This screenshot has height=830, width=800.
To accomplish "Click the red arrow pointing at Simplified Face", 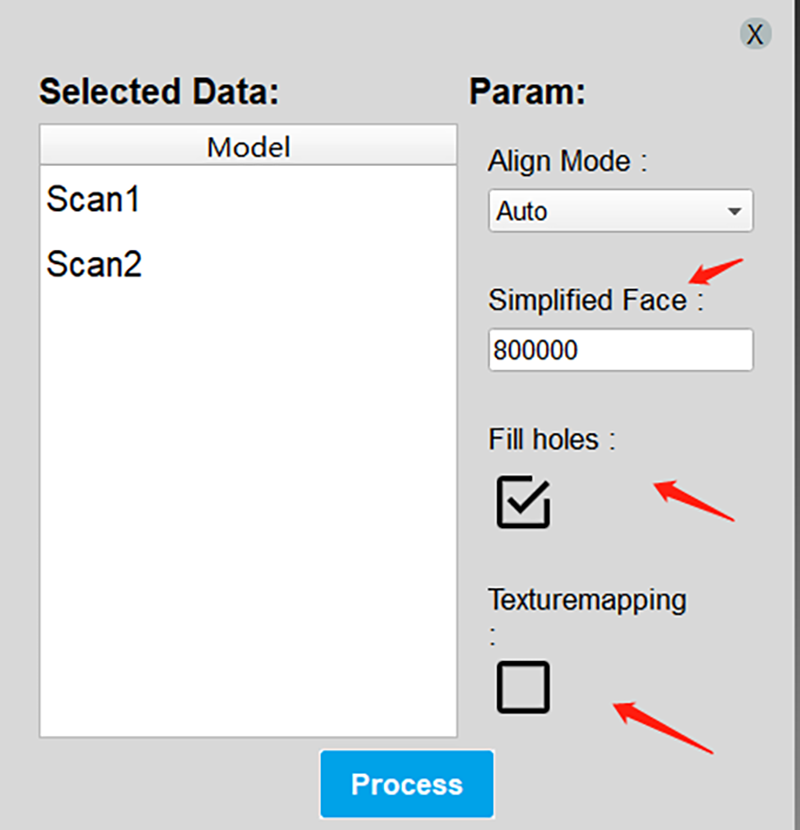I will (x=717, y=271).
